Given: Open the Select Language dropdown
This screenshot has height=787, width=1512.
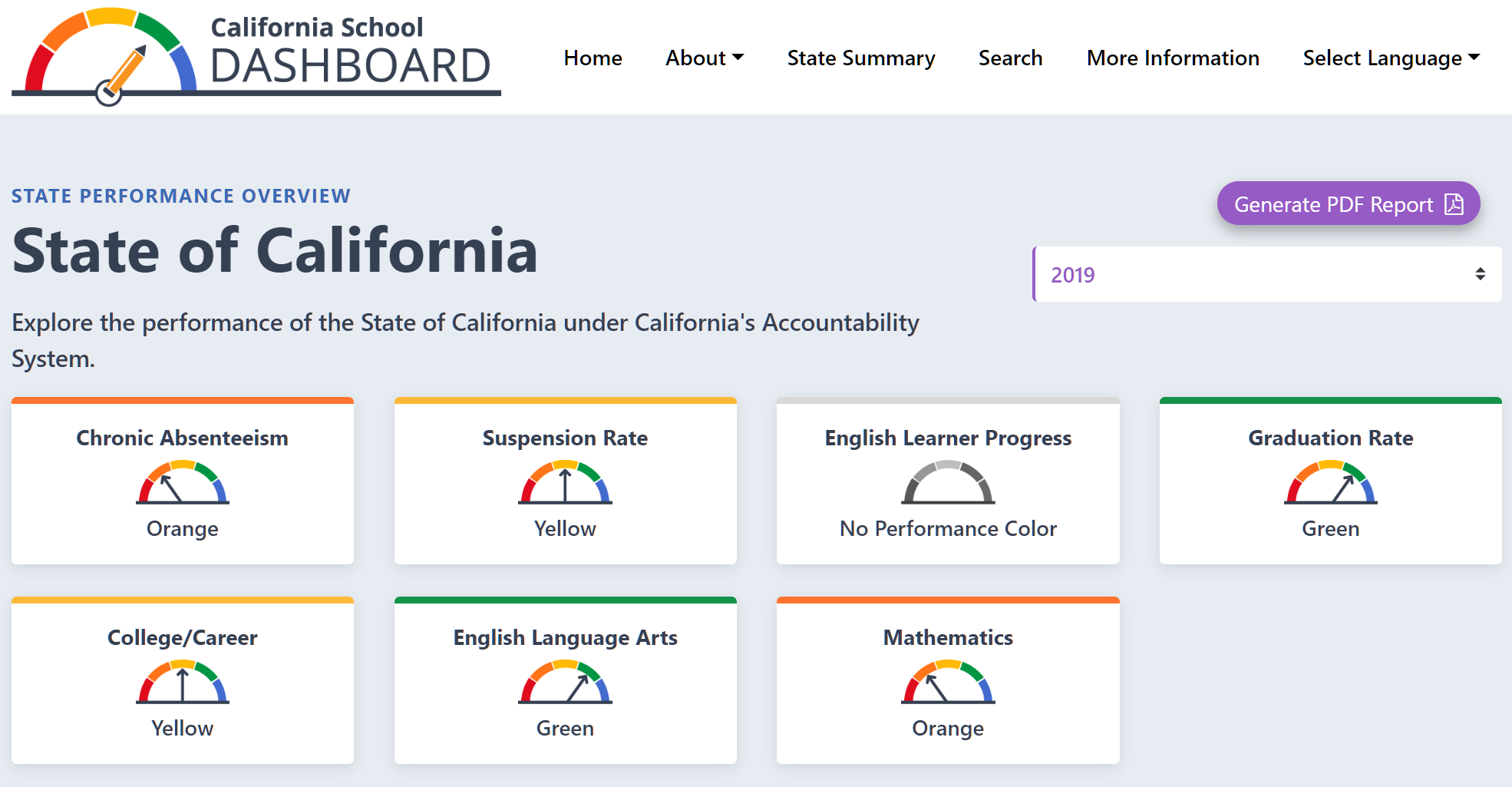Looking at the screenshot, I should coord(1391,58).
